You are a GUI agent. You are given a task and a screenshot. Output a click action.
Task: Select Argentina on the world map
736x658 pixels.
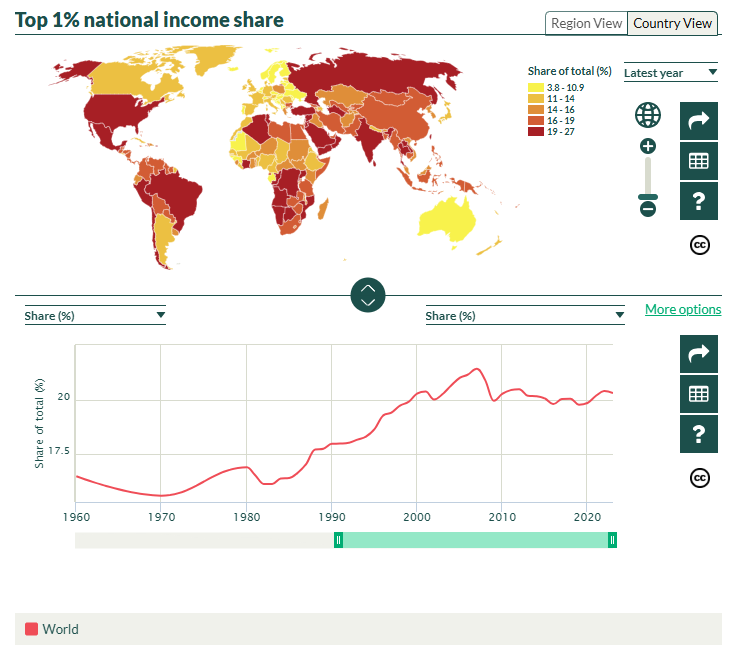[x=162, y=239]
